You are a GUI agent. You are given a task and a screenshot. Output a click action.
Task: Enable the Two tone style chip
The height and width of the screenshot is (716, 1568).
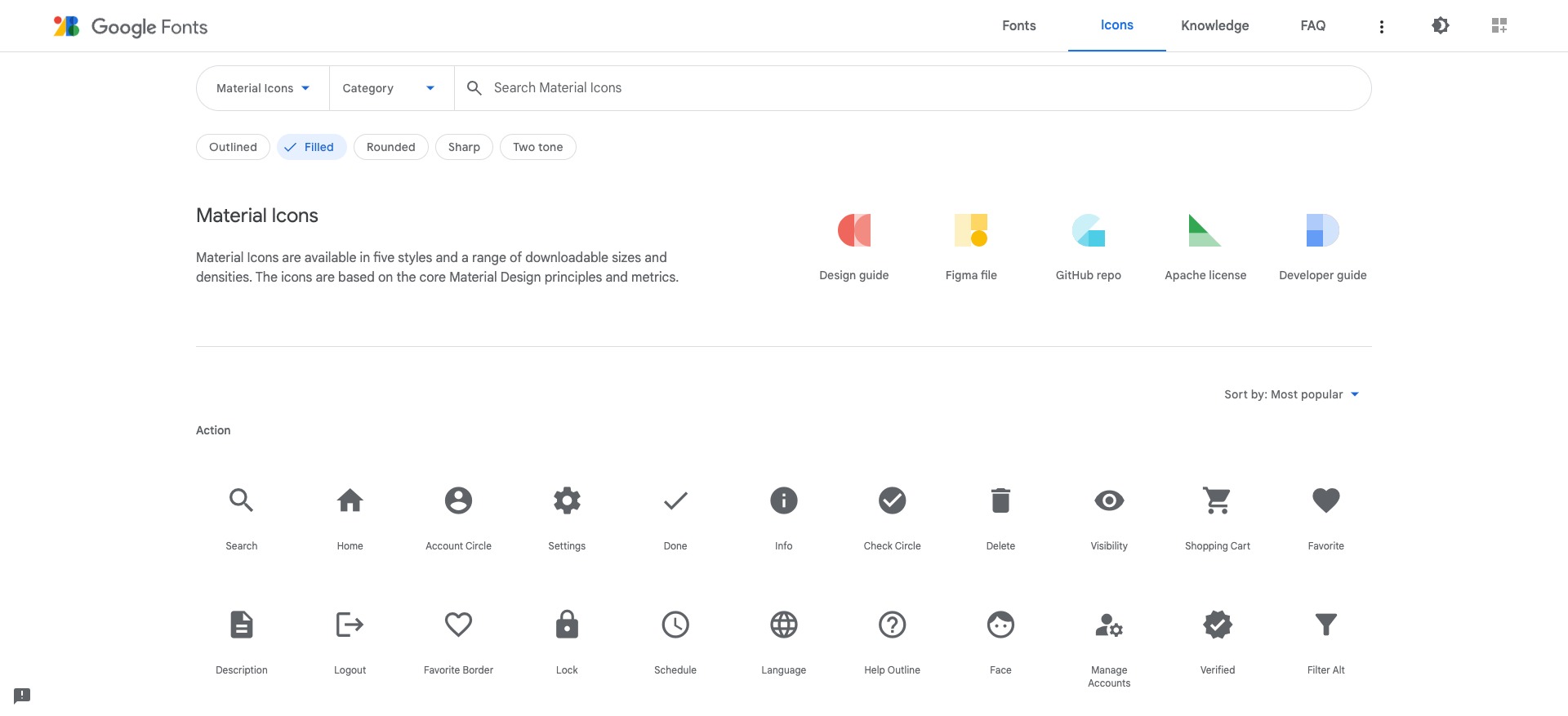click(538, 147)
